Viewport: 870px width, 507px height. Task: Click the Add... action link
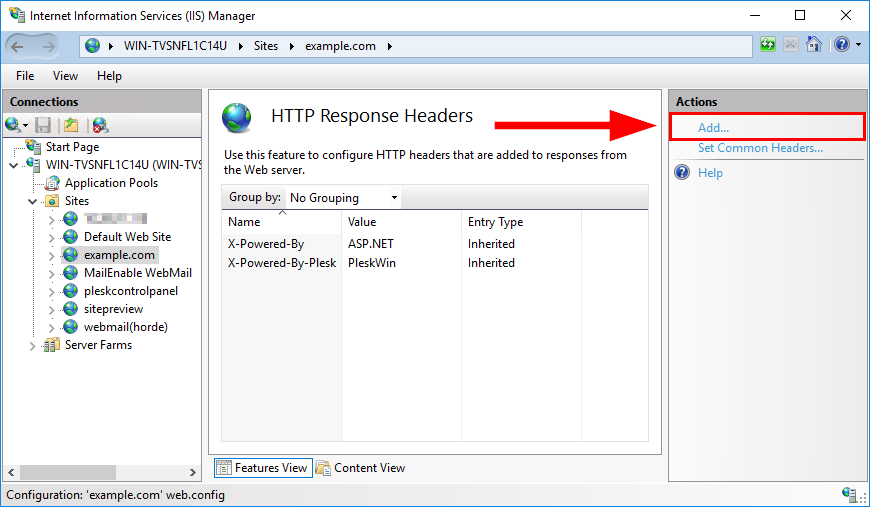pos(713,128)
